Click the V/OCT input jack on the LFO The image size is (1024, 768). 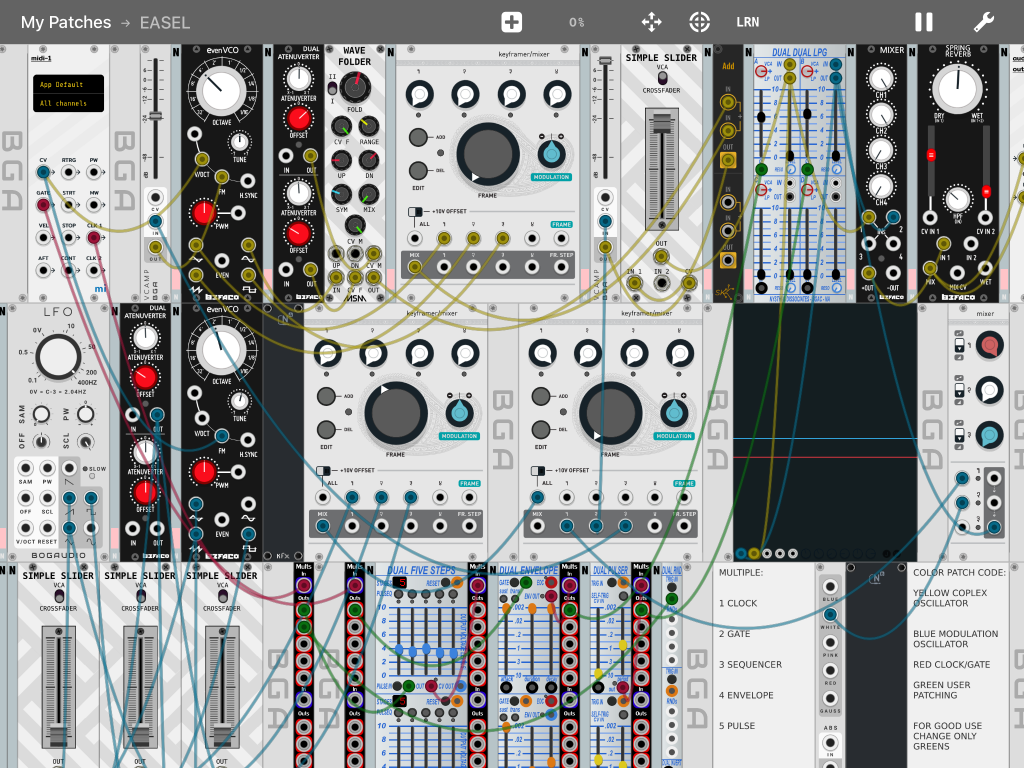pos(25,528)
